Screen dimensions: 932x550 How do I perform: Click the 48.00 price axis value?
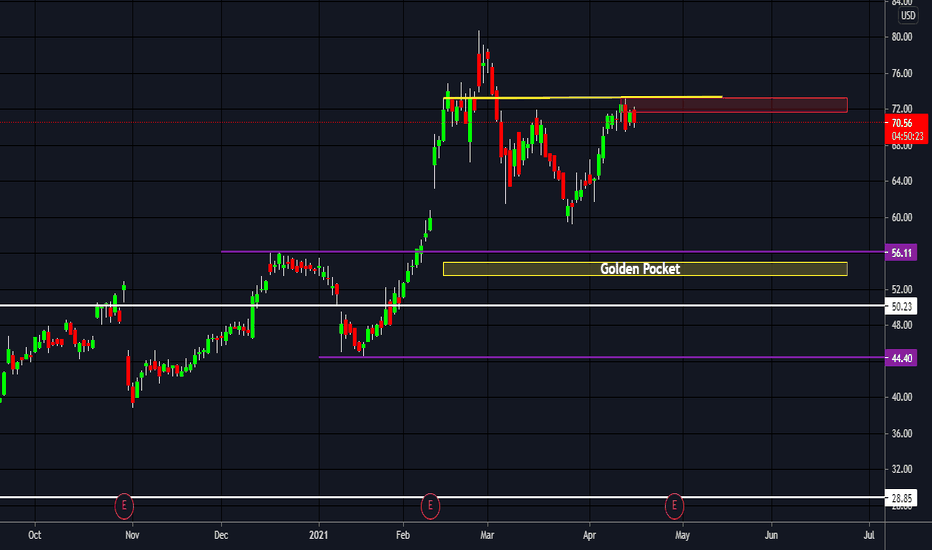pyautogui.click(x=902, y=325)
